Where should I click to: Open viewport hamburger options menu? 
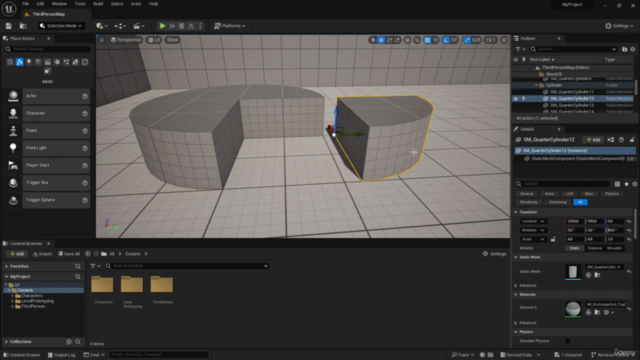point(102,40)
